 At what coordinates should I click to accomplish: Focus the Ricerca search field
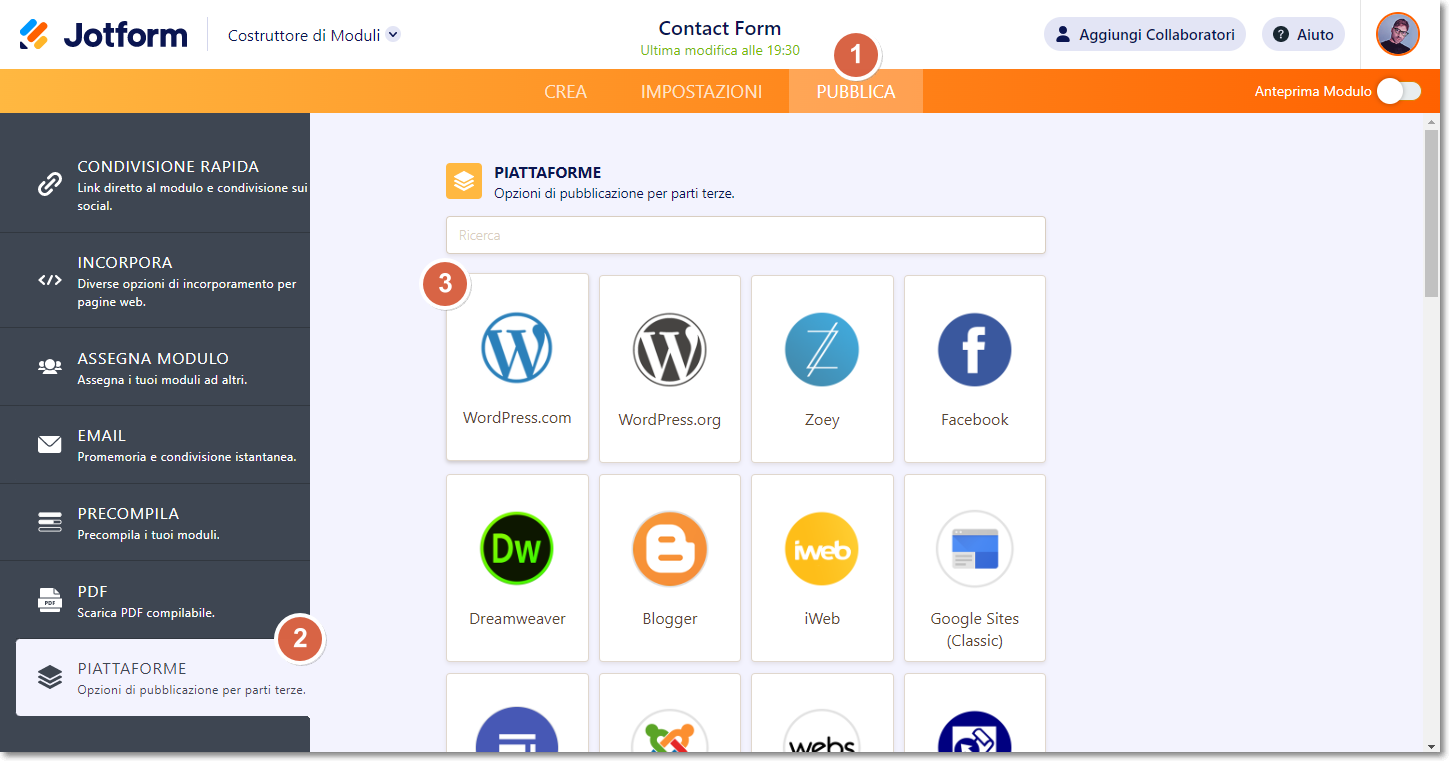pyautogui.click(x=746, y=235)
